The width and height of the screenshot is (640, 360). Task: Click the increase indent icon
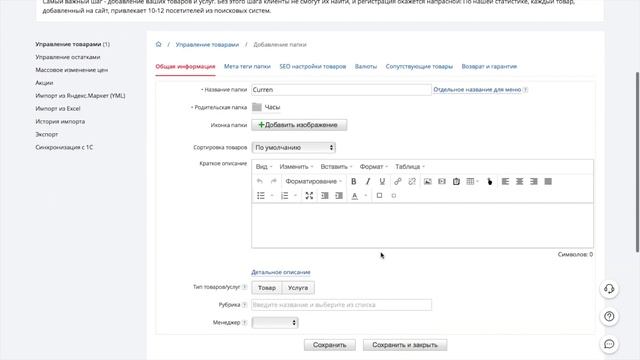pos(339,196)
